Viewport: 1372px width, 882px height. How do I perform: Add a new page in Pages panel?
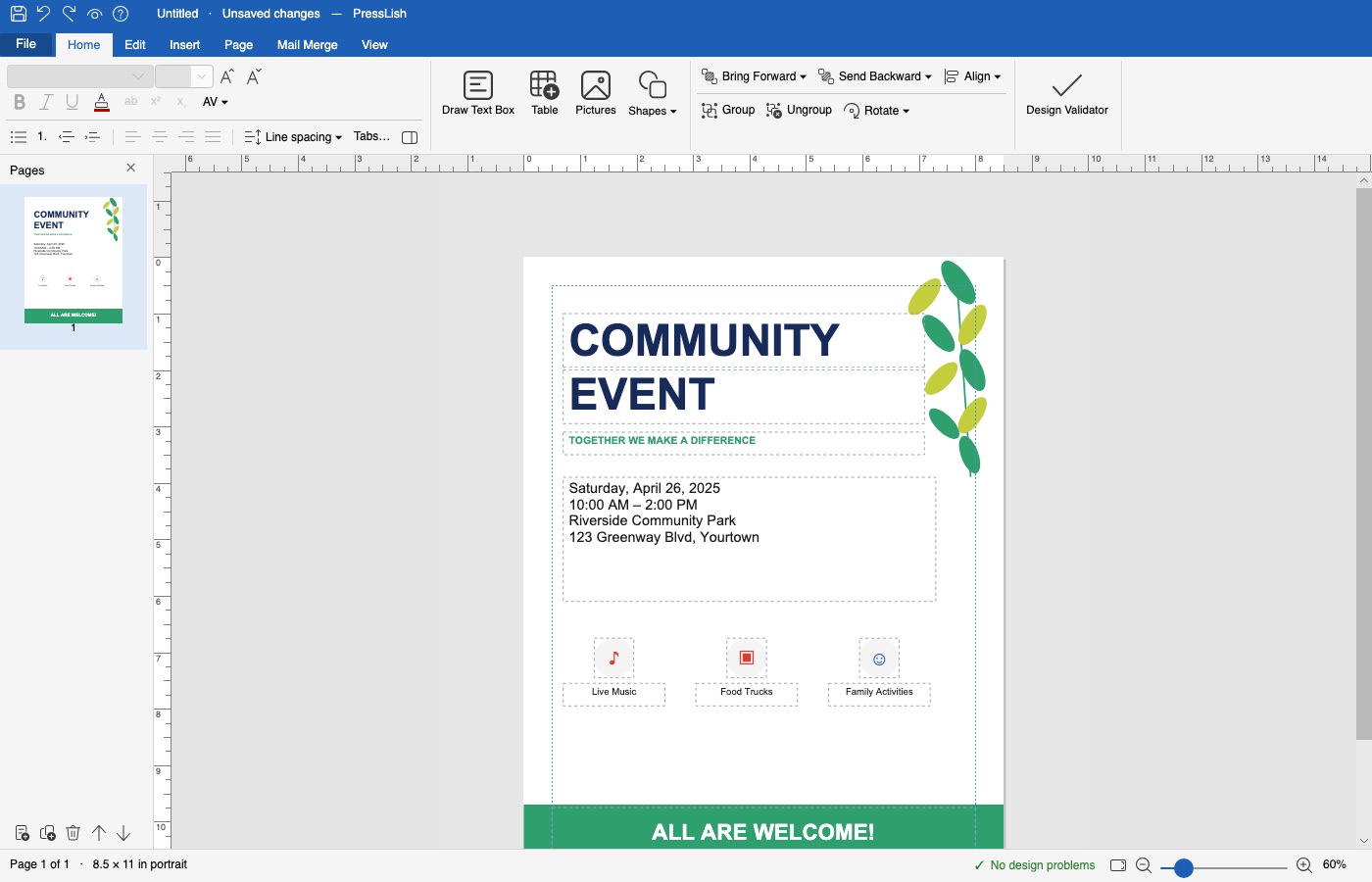[22, 833]
